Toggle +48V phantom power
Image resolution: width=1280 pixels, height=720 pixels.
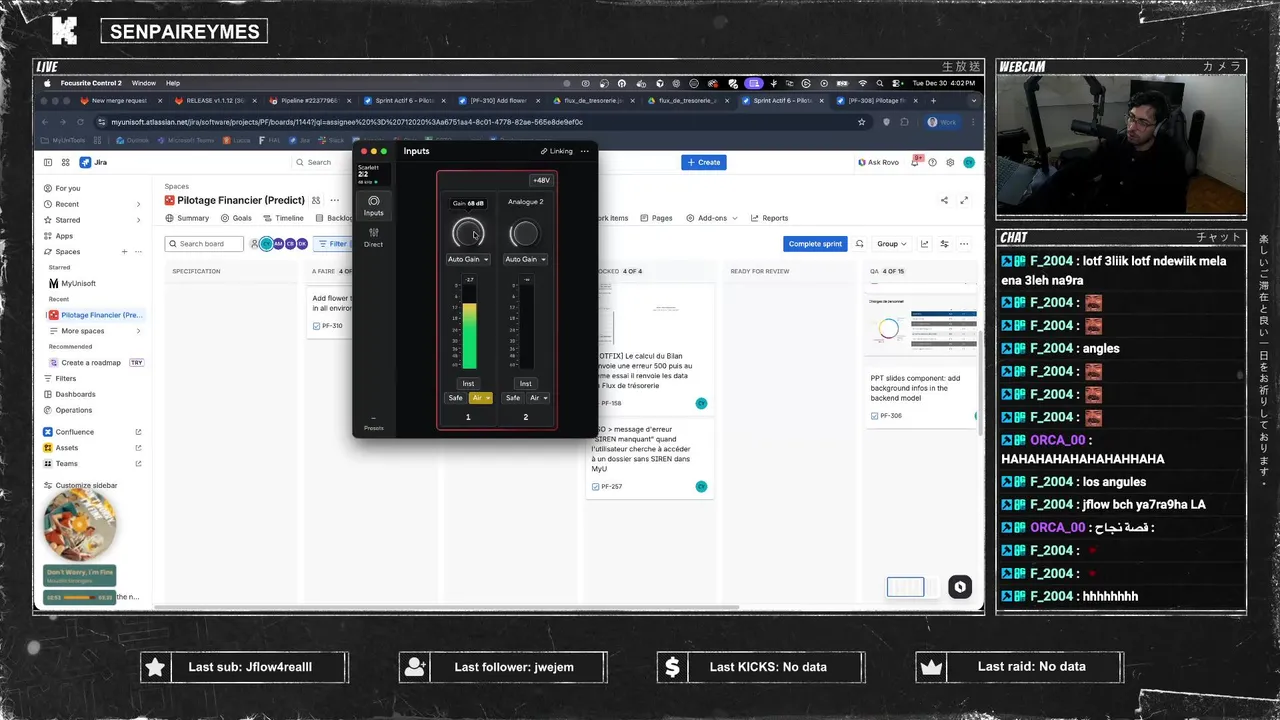pos(541,180)
